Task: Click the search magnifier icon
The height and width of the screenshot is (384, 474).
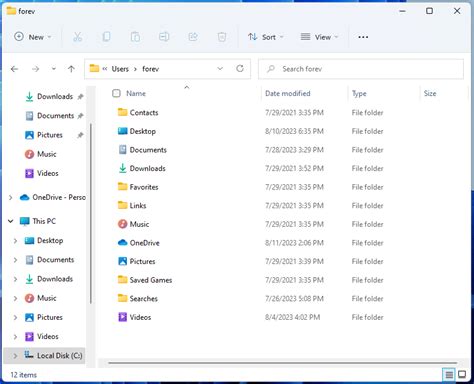Action: [x=271, y=69]
